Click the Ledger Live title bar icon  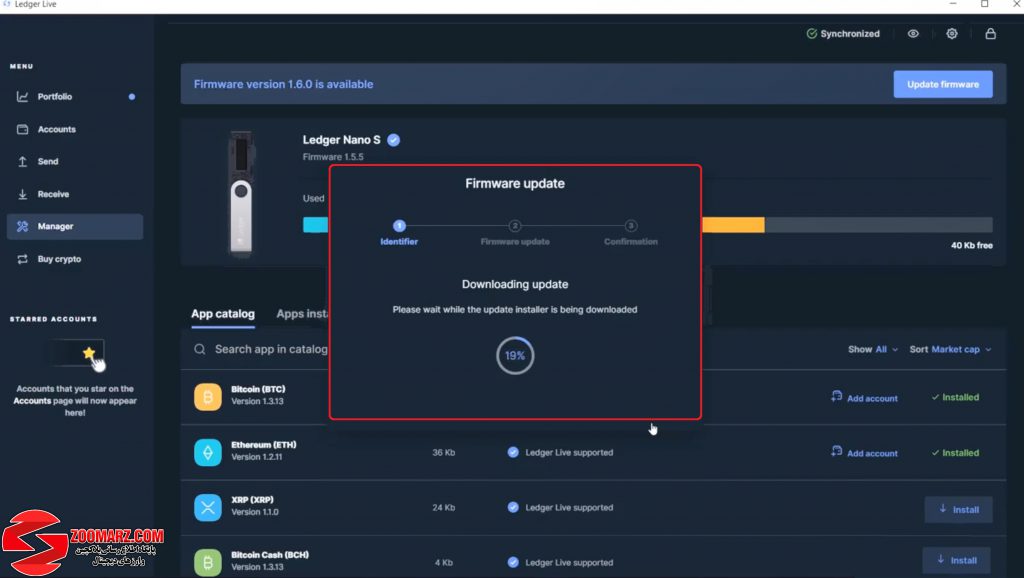coord(7,4)
